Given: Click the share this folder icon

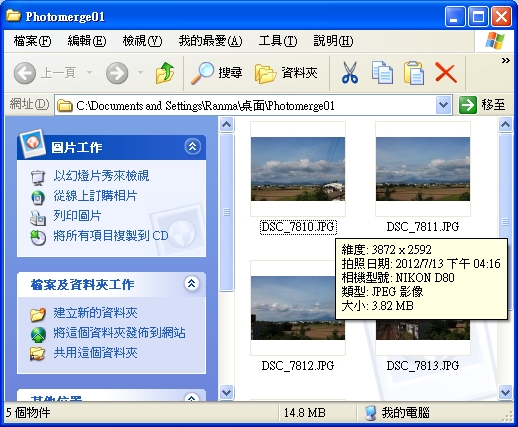Looking at the screenshot, I should click(37, 354).
